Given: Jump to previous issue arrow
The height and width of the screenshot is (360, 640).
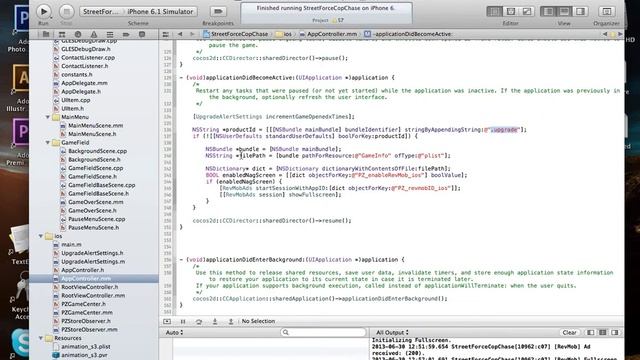Looking at the screenshot, I should click(605, 34).
